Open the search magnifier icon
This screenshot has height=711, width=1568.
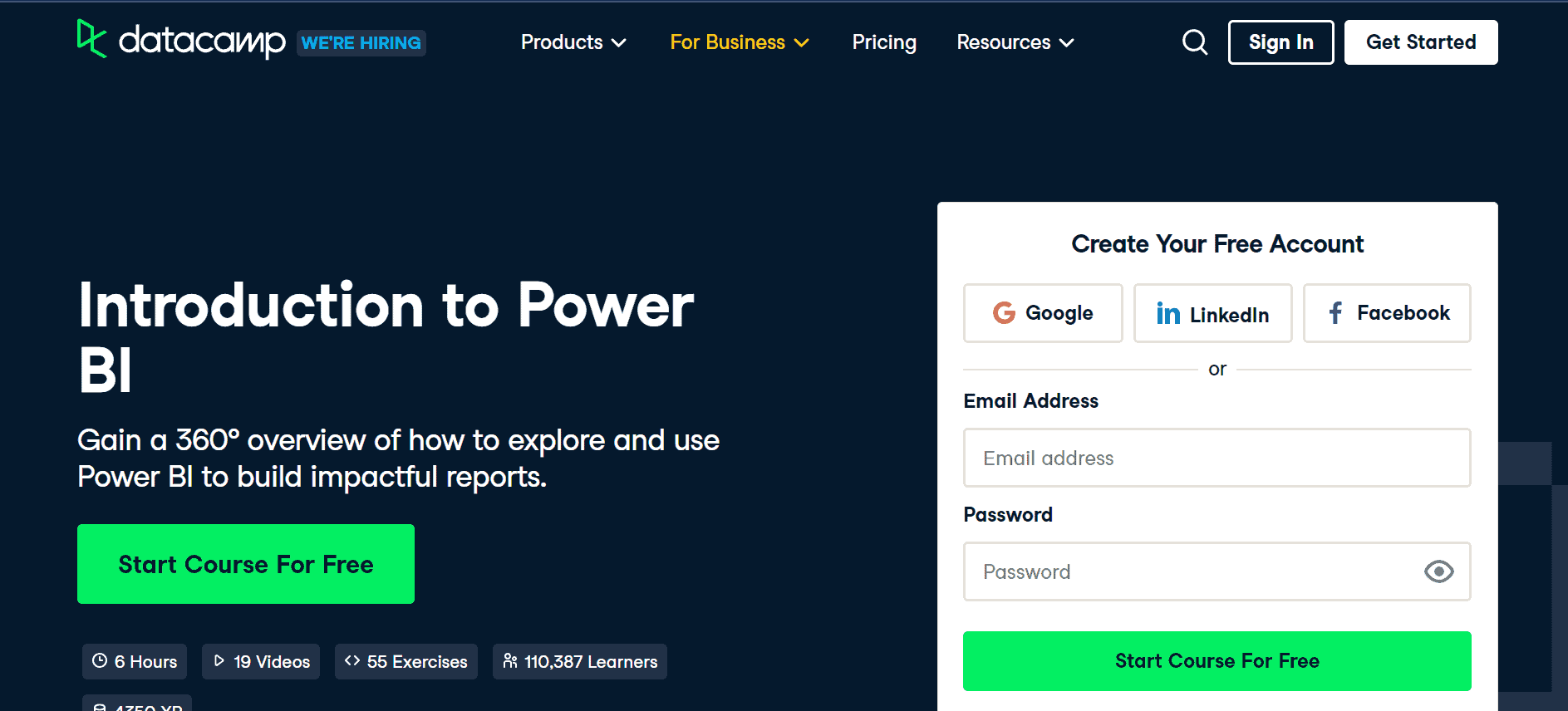[1195, 42]
